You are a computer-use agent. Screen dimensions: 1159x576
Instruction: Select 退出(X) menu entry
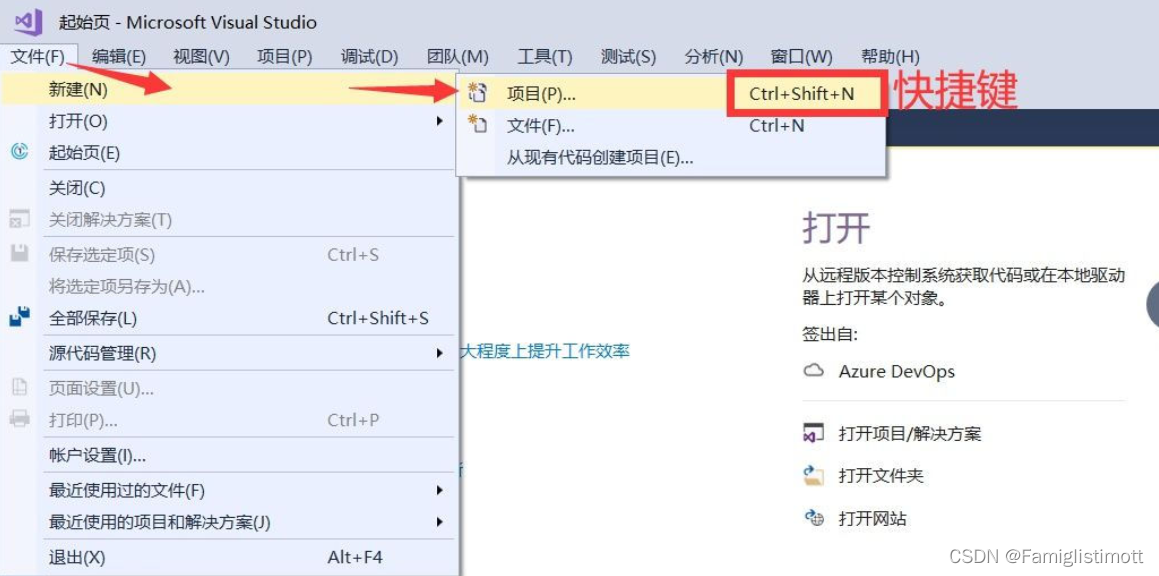230,557
